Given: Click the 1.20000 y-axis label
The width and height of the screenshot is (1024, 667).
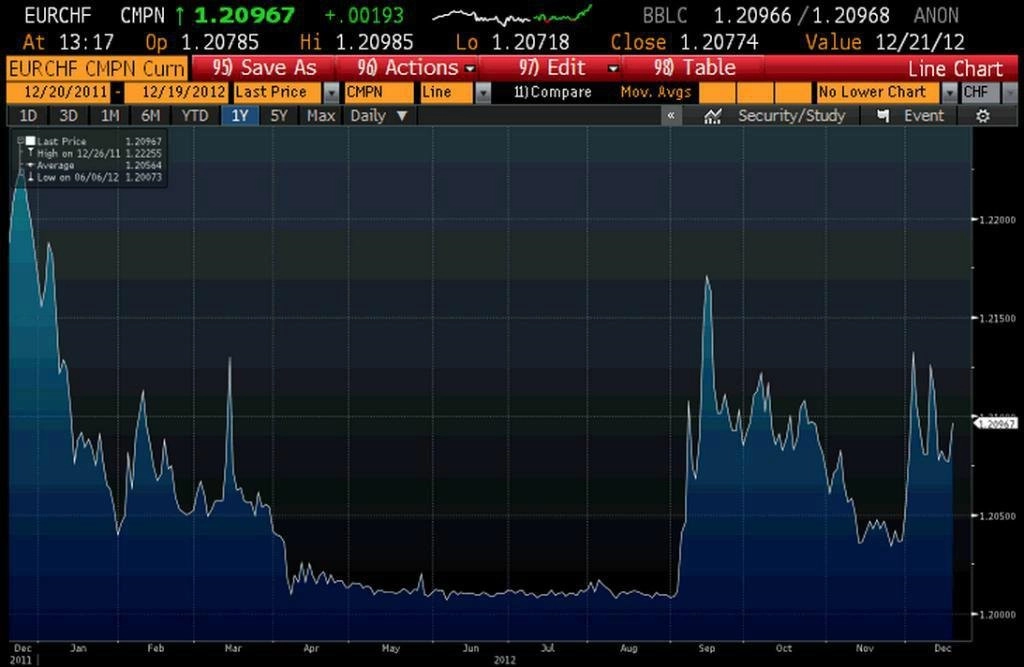Looking at the screenshot, I should (x=997, y=615).
